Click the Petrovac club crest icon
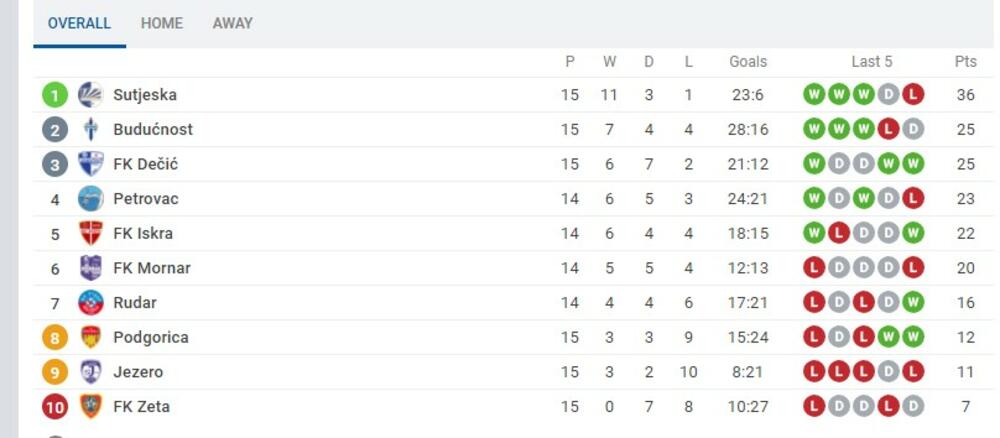This screenshot has width=1000, height=438. [90, 199]
